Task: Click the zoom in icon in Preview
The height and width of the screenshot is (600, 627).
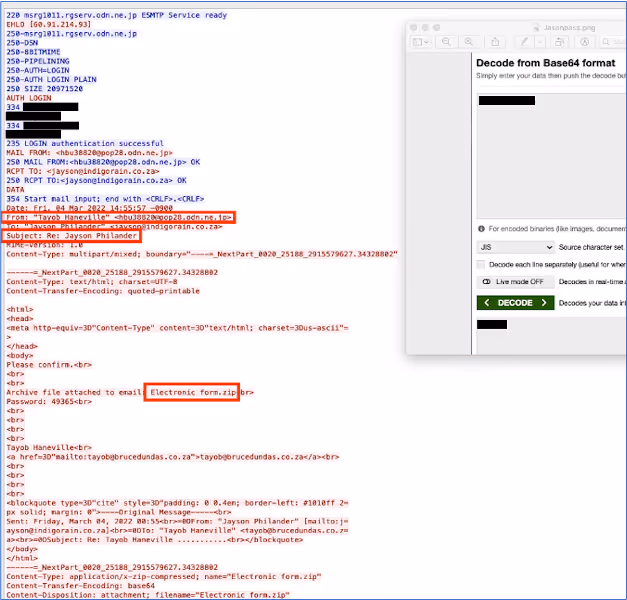Action: [x=469, y=42]
